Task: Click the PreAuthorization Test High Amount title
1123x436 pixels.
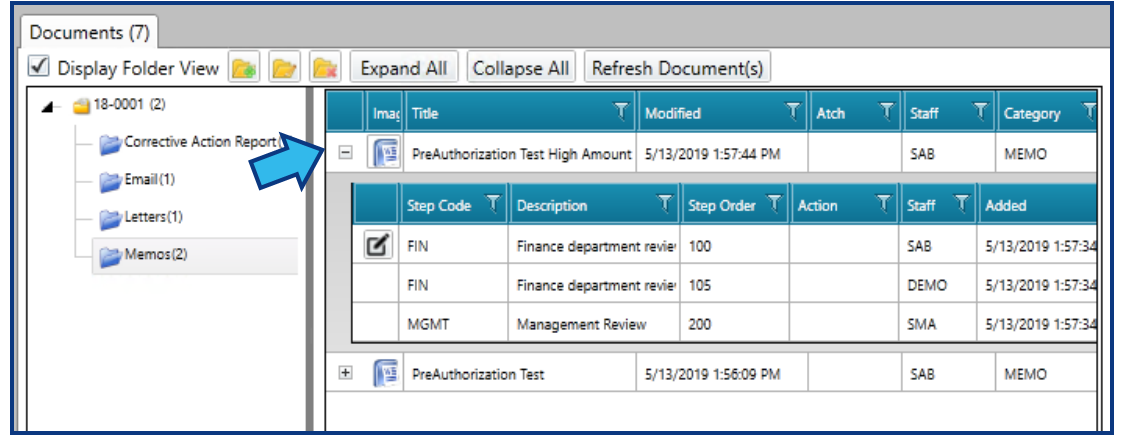Action: coord(521,154)
